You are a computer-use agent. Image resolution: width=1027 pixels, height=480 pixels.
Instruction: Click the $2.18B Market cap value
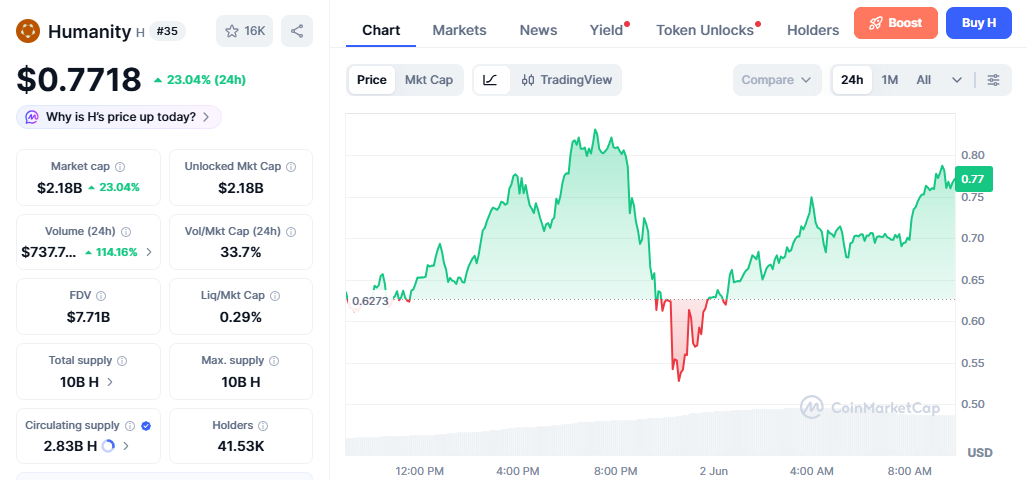[60, 188]
